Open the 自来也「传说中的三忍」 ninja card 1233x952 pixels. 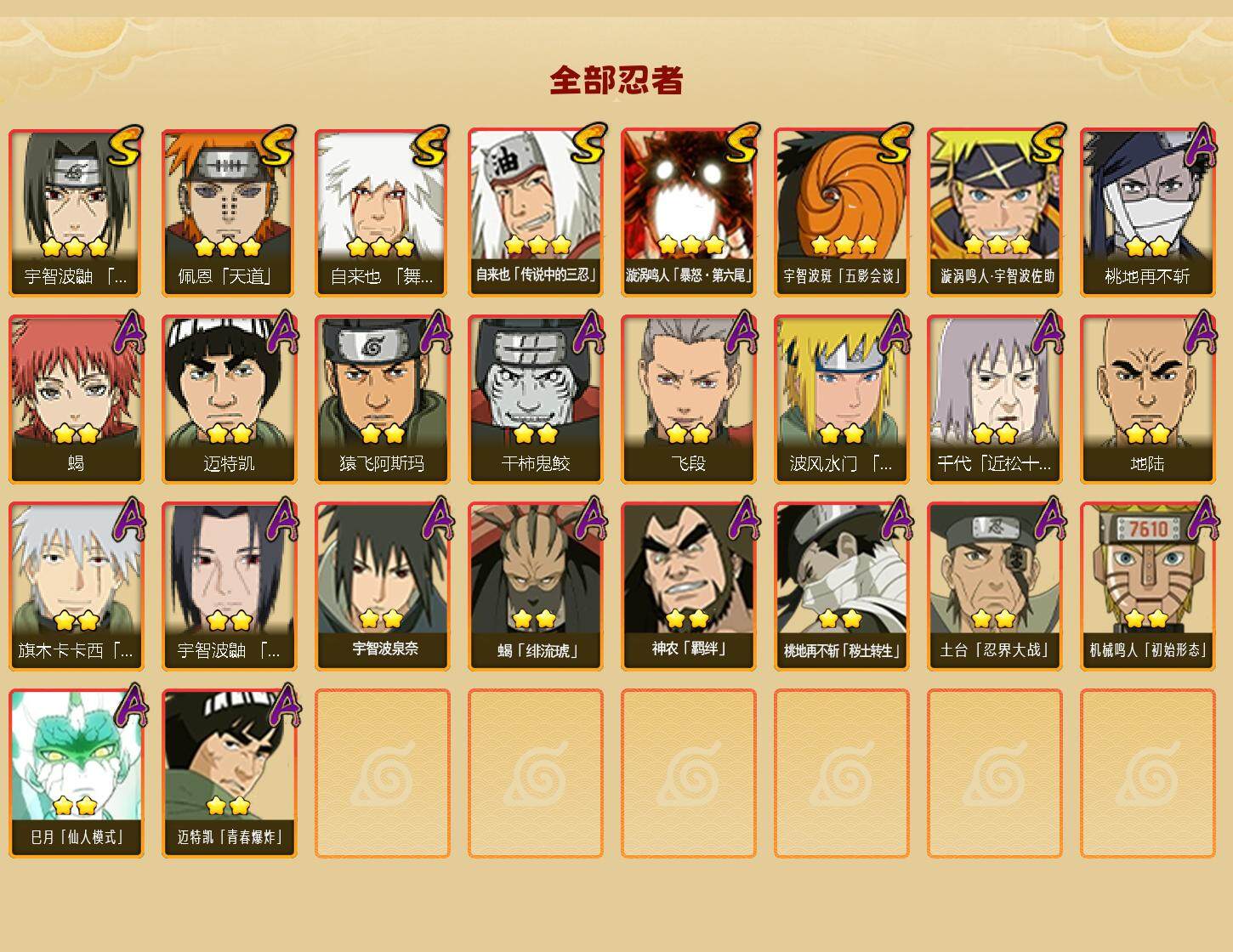pyautogui.click(x=535, y=212)
